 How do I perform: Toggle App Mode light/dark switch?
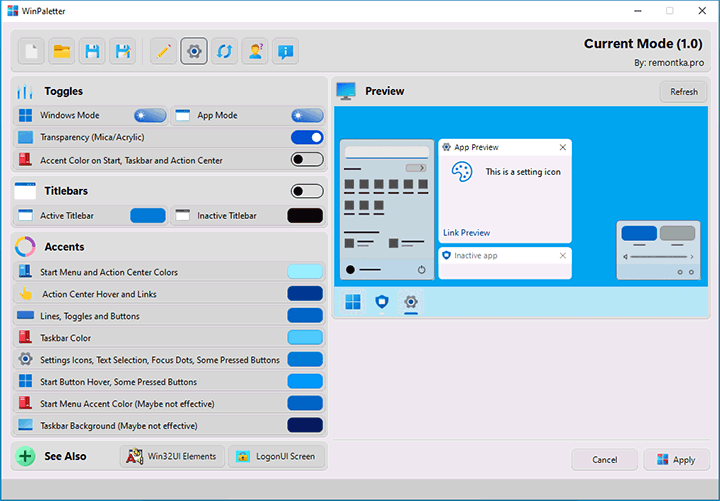click(x=307, y=115)
